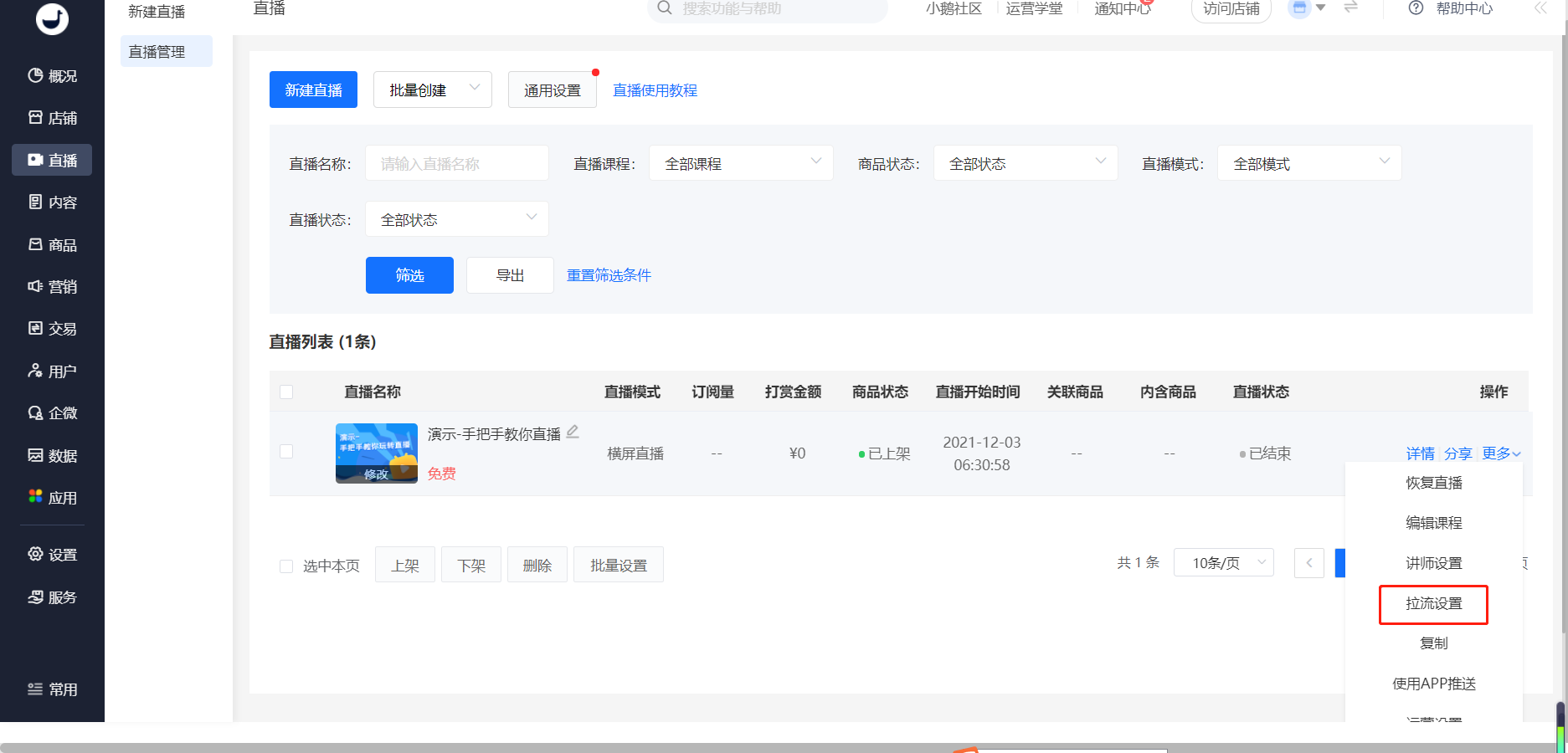This screenshot has width=1568, height=753.
Task: Enable the 选中本页 checkbox
Action: click(286, 566)
